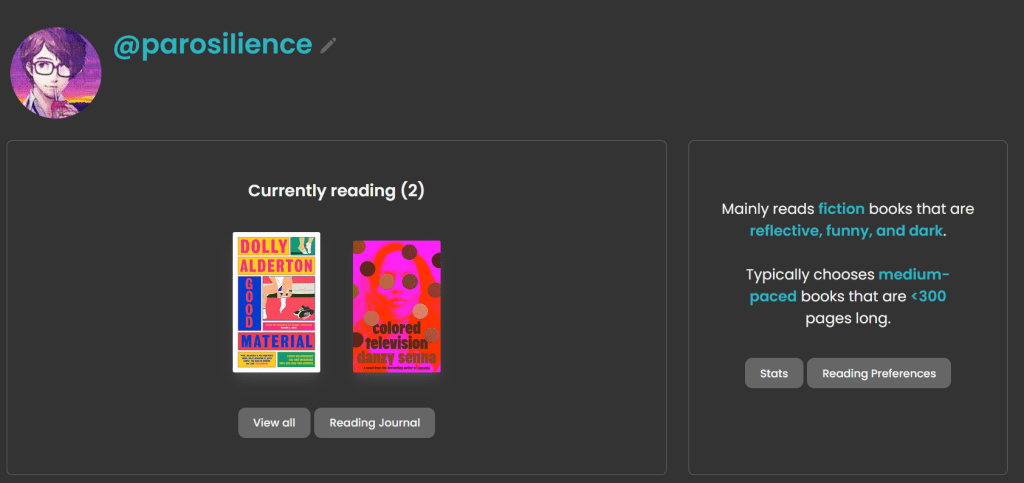Viewport: 1024px width, 483px height.
Task: Click the '<300' pages highlighted link
Action: coord(928,296)
